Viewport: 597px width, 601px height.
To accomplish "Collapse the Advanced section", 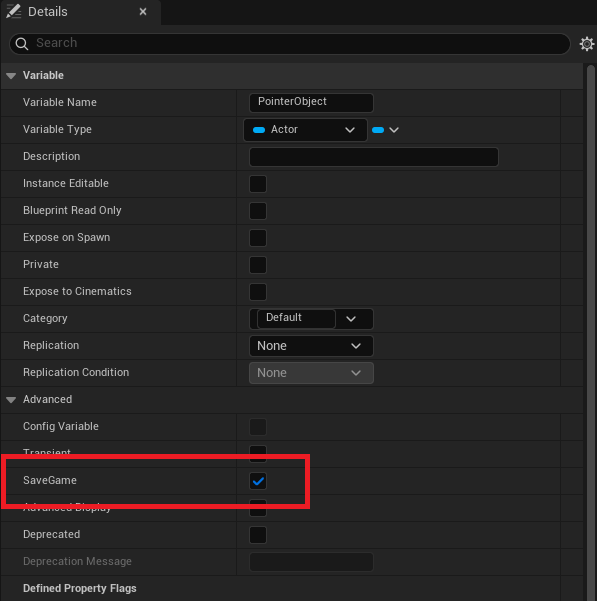I will tap(11, 400).
